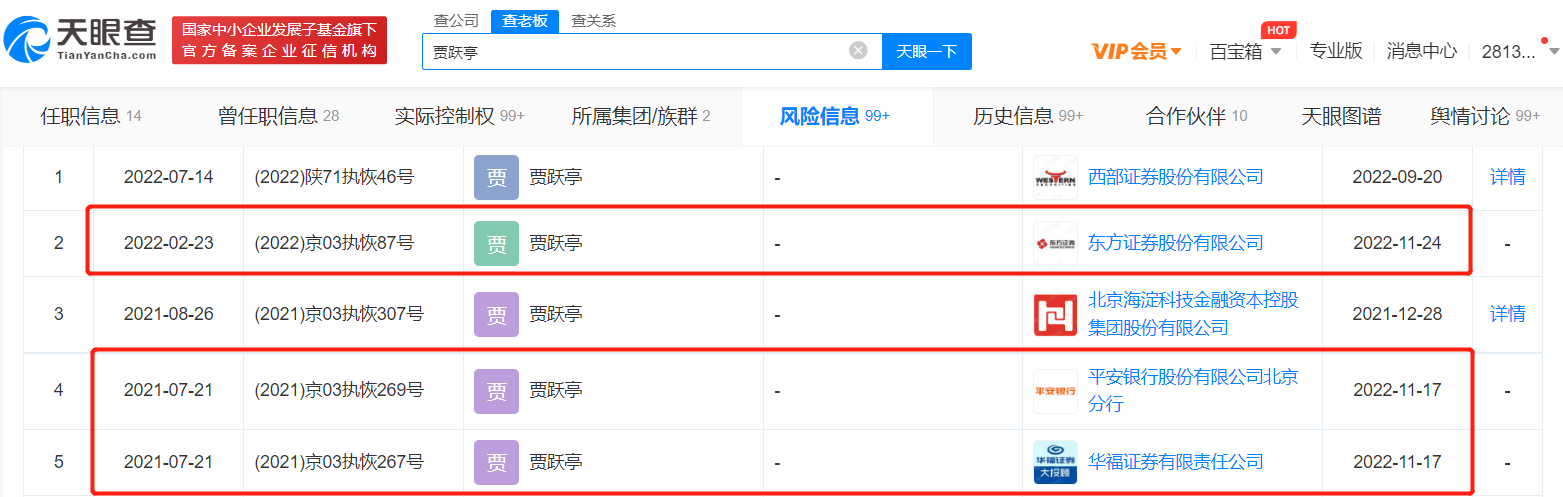Open 北京海淀科技金融资本控股集团 link
The width and height of the screenshot is (1563, 497).
point(1193,314)
